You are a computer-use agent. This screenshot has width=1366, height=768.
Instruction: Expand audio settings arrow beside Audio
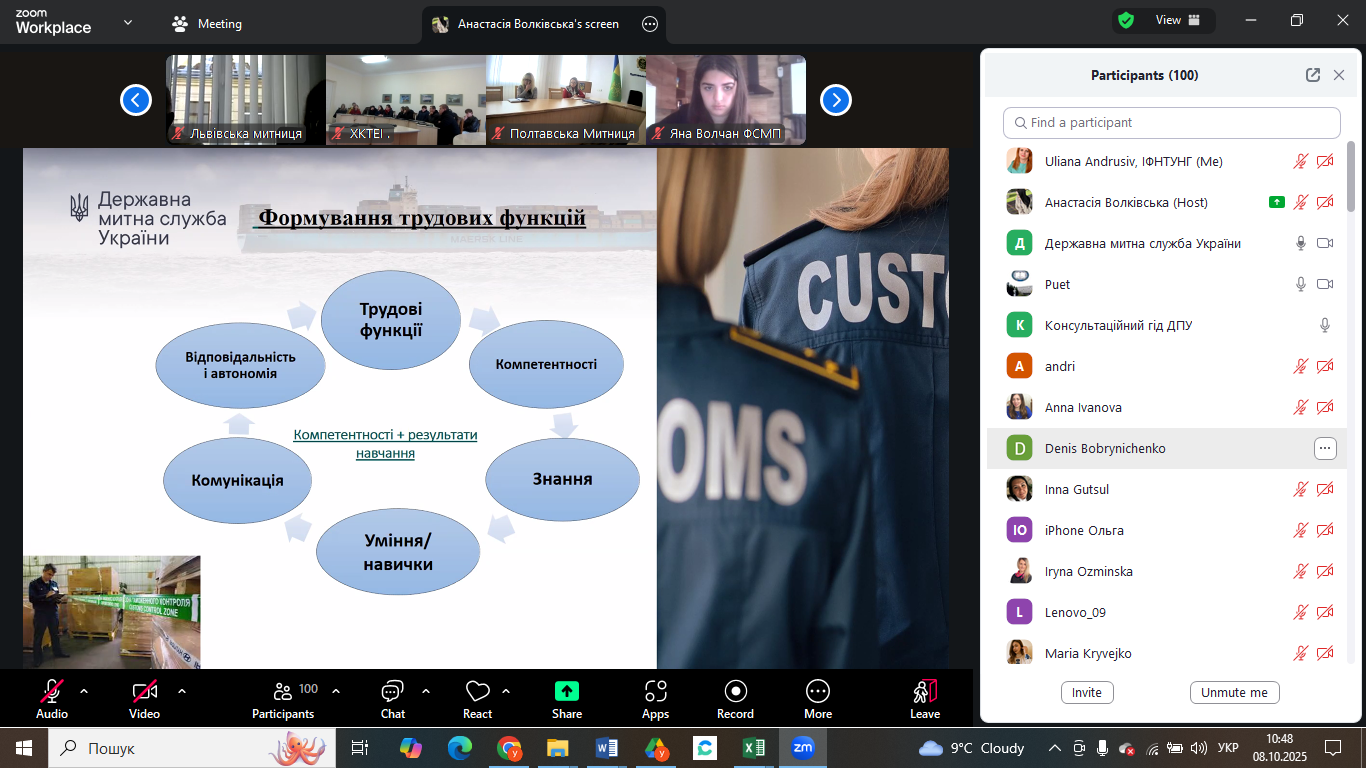coord(84,691)
